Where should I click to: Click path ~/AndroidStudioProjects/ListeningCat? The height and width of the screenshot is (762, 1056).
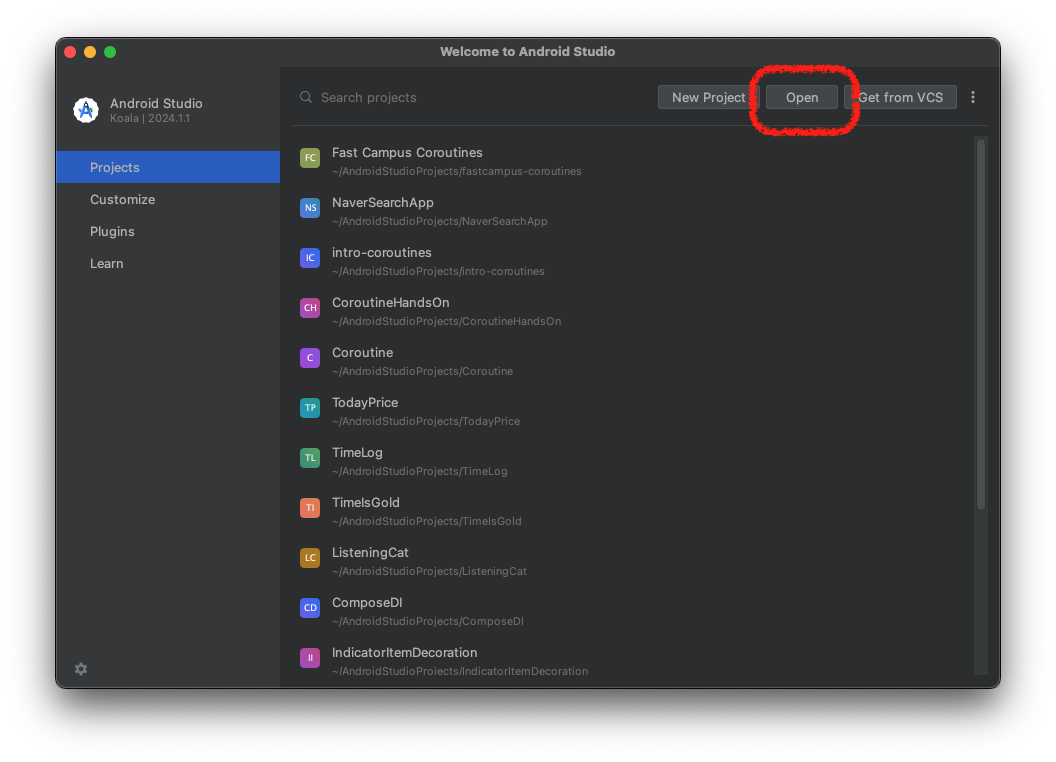[429, 571]
